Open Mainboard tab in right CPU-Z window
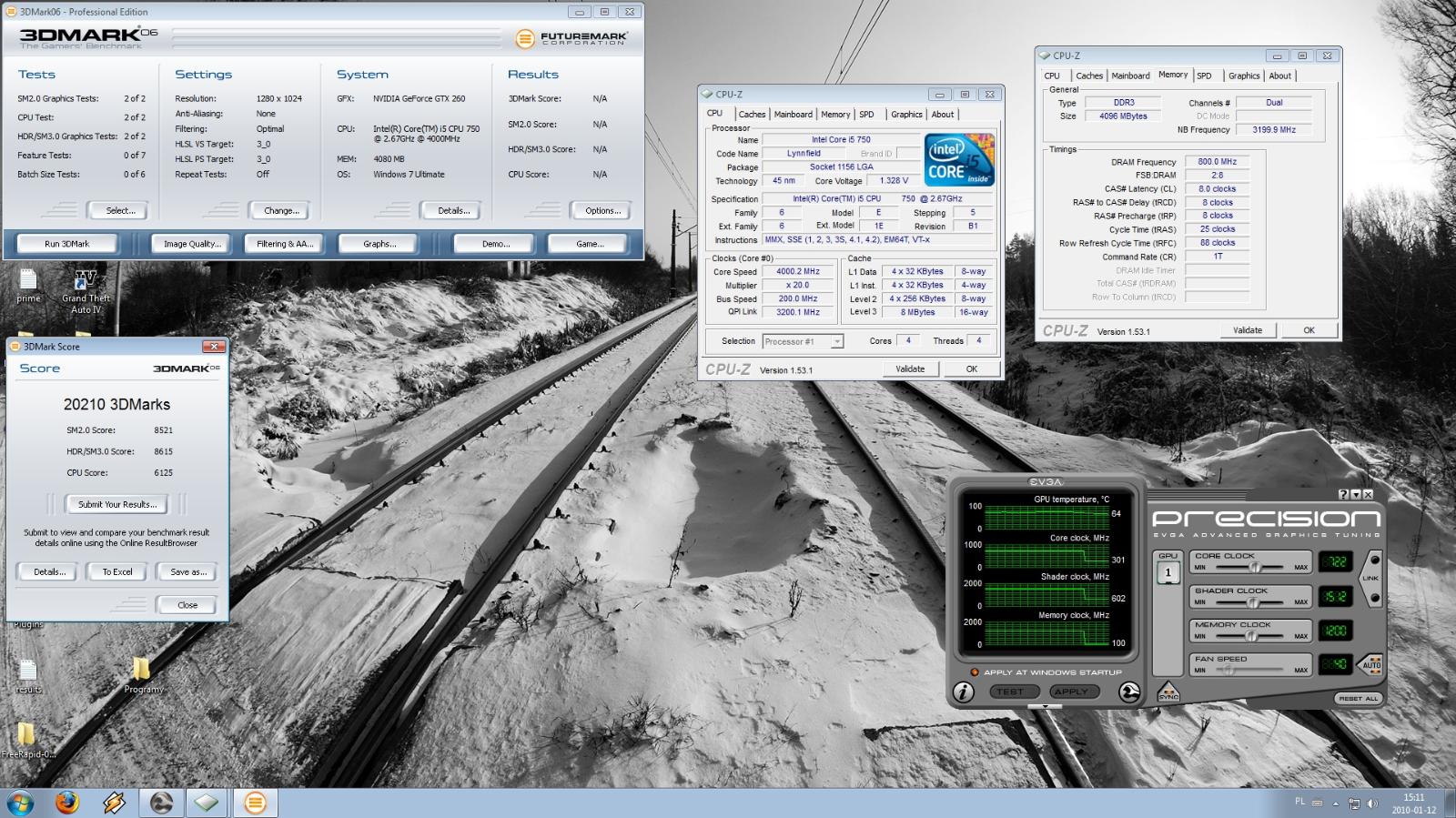This screenshot has height=818, width=1456. tap(1130, 76)
